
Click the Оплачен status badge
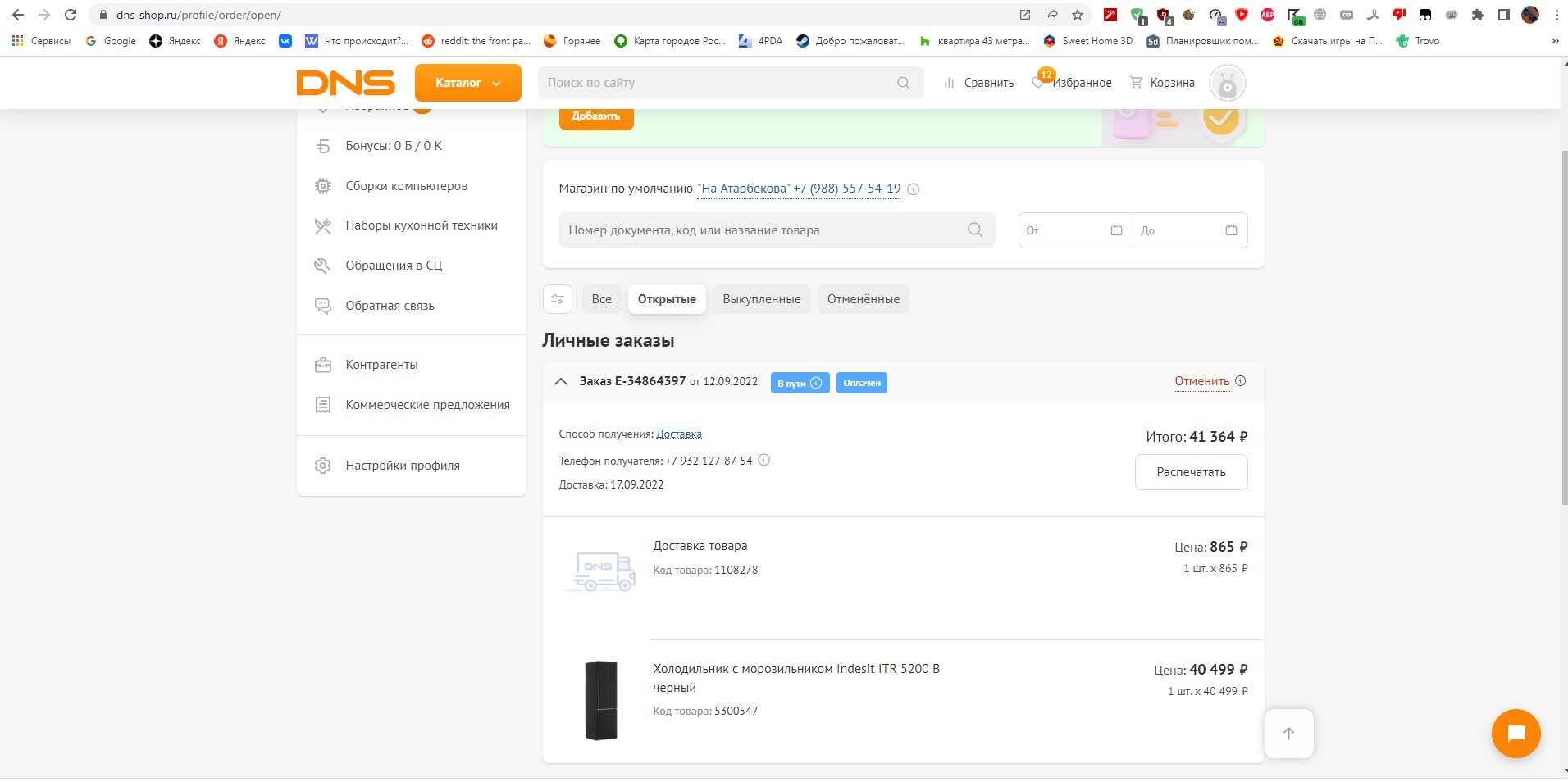coord(862,383)
